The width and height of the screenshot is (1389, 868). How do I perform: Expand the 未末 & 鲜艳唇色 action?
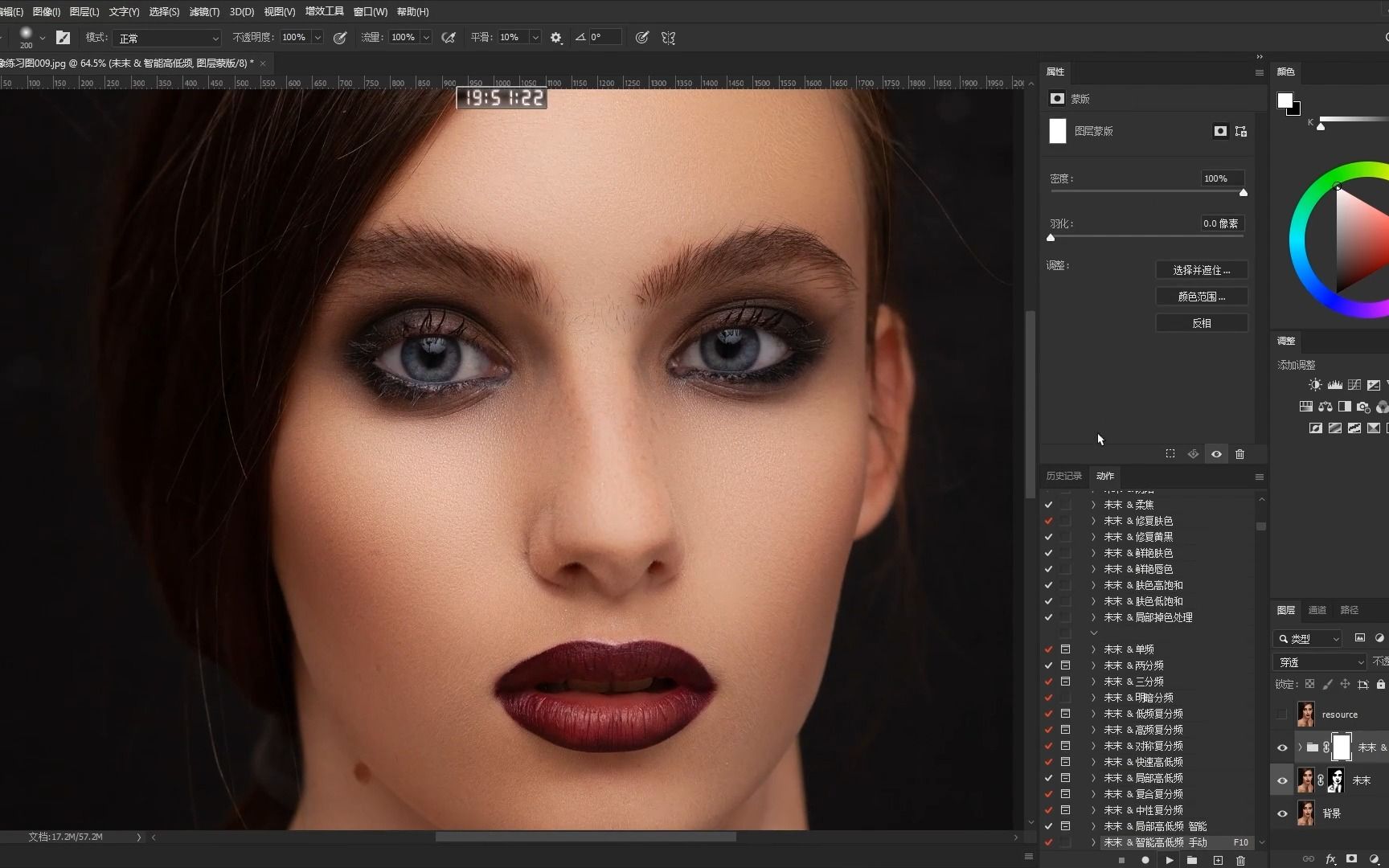coord(1093,569)
